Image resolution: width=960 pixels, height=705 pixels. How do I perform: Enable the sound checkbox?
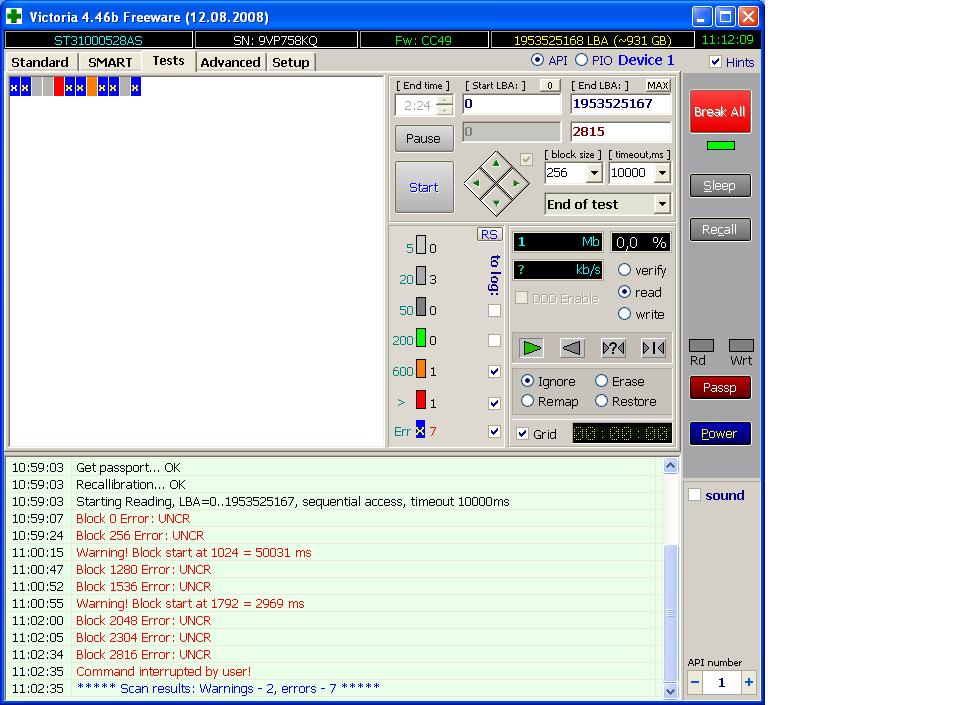click(694, 494)
